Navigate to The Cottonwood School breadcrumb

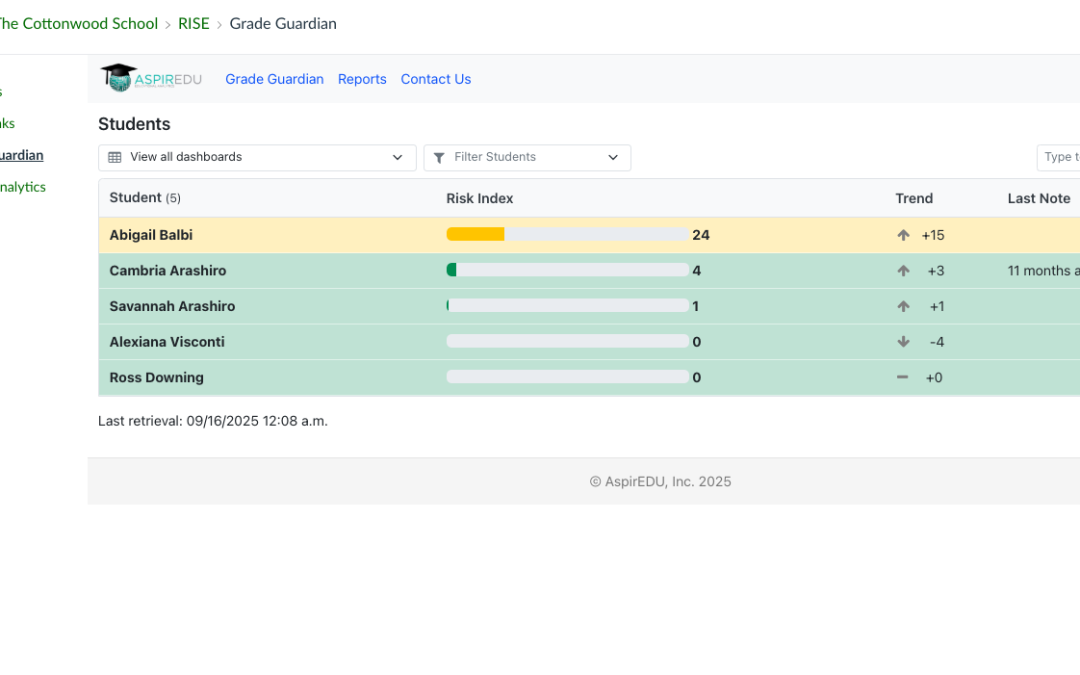pos(78,24)
